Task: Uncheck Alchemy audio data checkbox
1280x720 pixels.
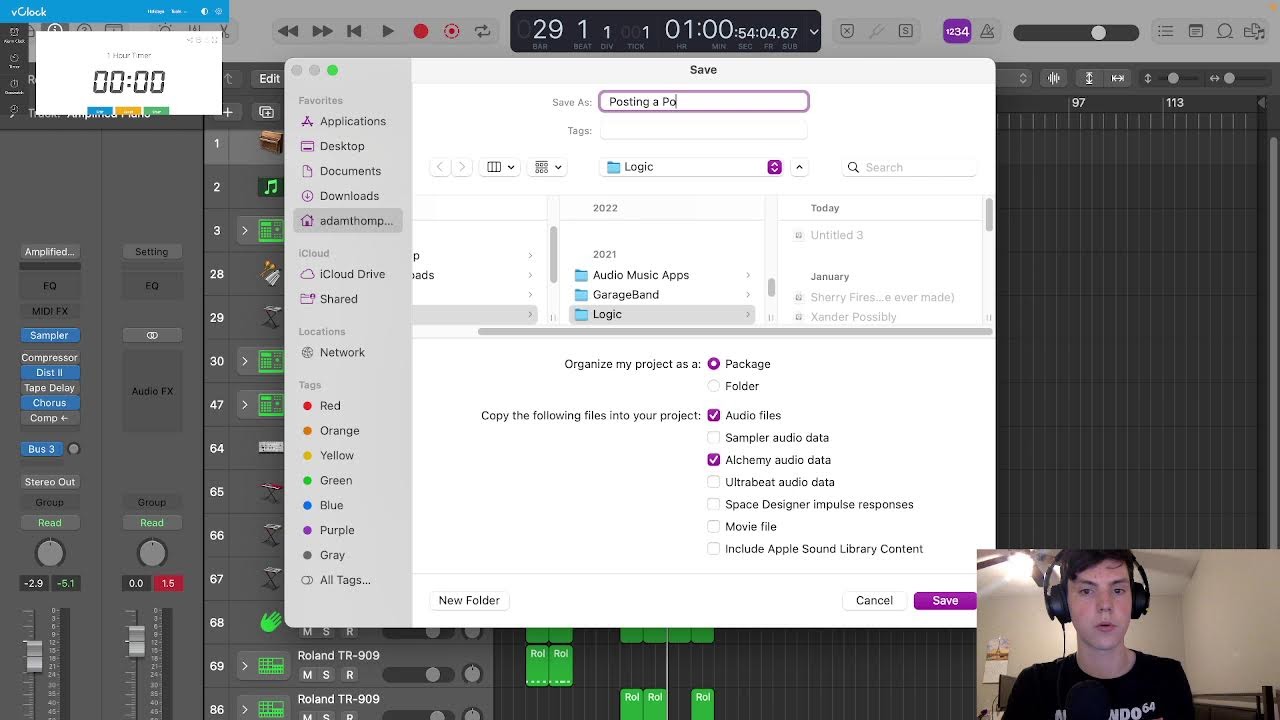Action: pyautogui.click(x=714, y=460)
